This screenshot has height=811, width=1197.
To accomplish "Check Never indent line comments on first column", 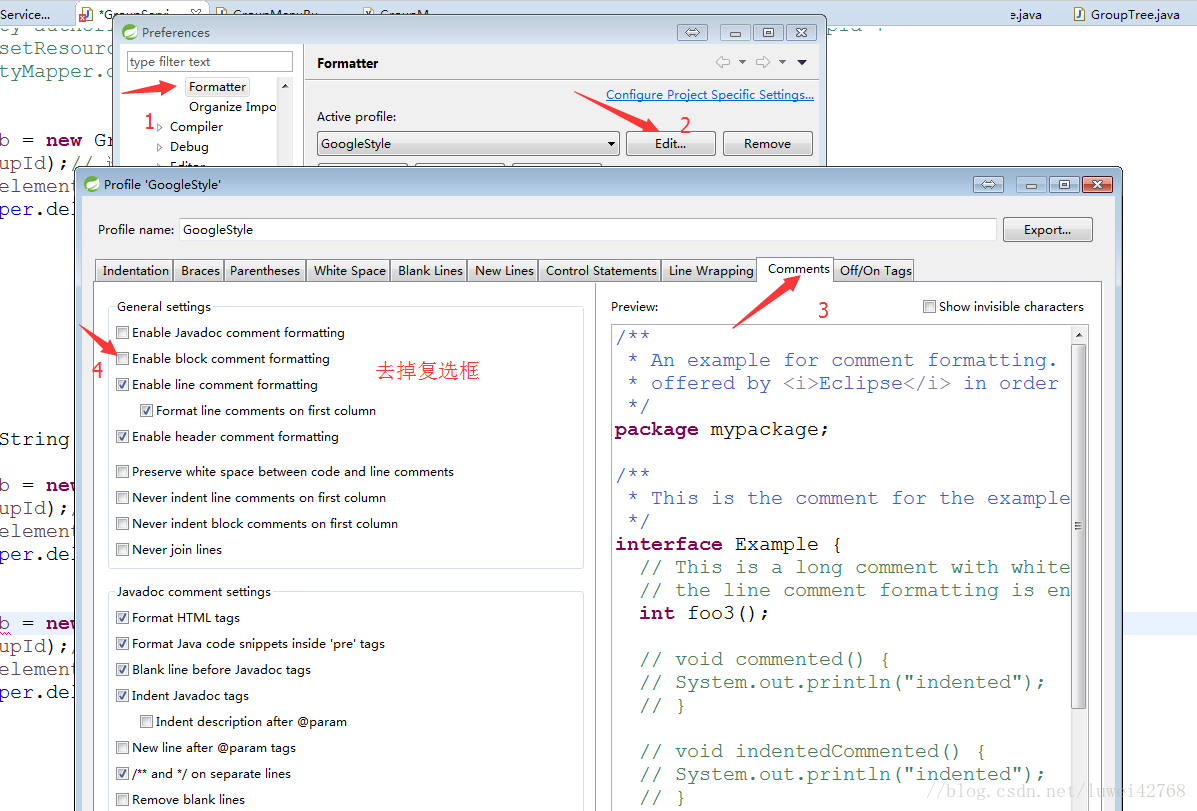I will pos(122,497).
